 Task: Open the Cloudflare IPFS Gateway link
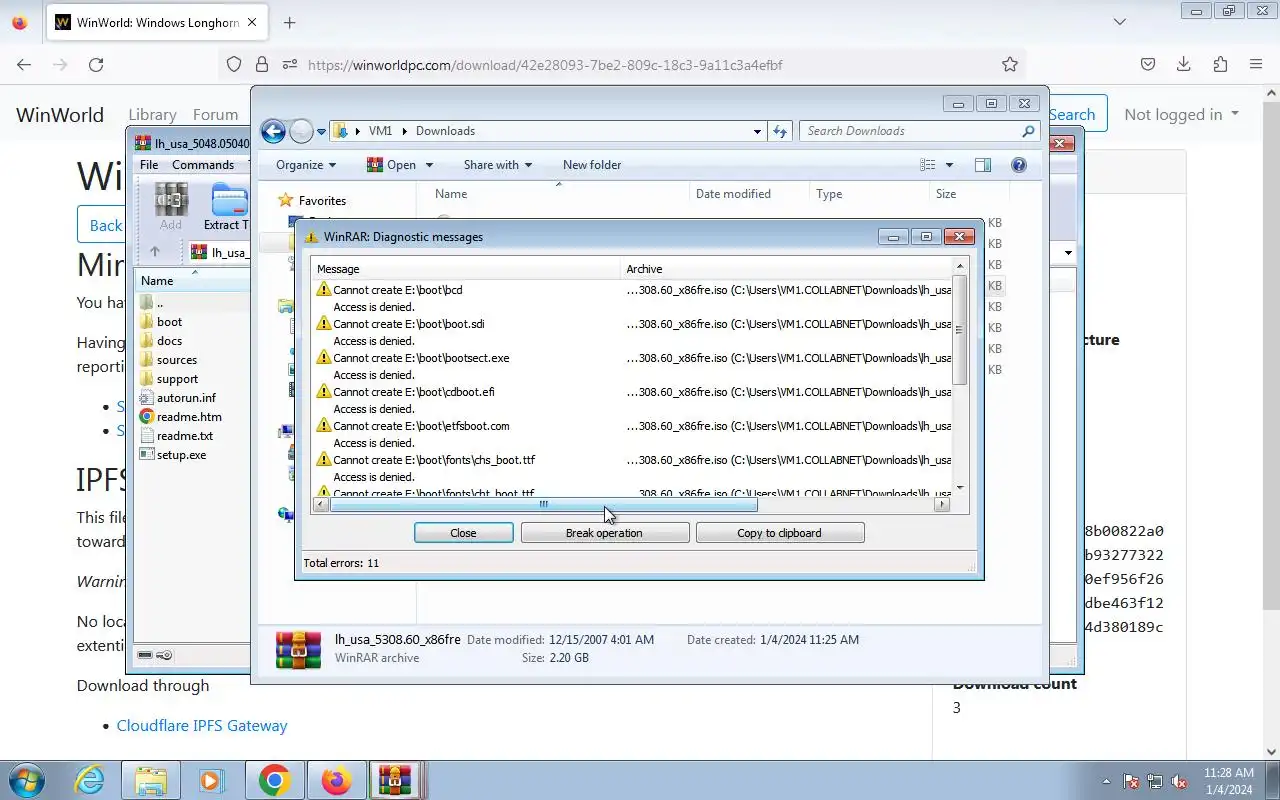(202, 726)
